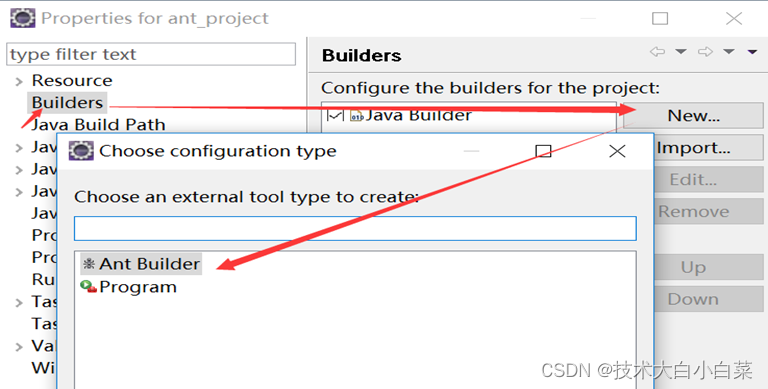Click the type filter text field

[151, 54]
